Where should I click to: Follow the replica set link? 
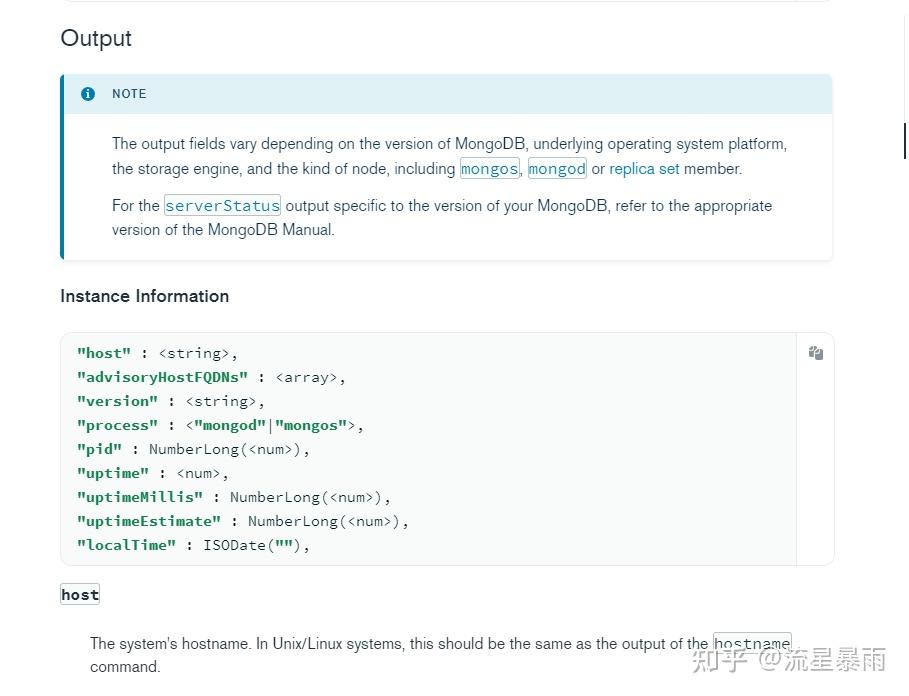point(644,169)
